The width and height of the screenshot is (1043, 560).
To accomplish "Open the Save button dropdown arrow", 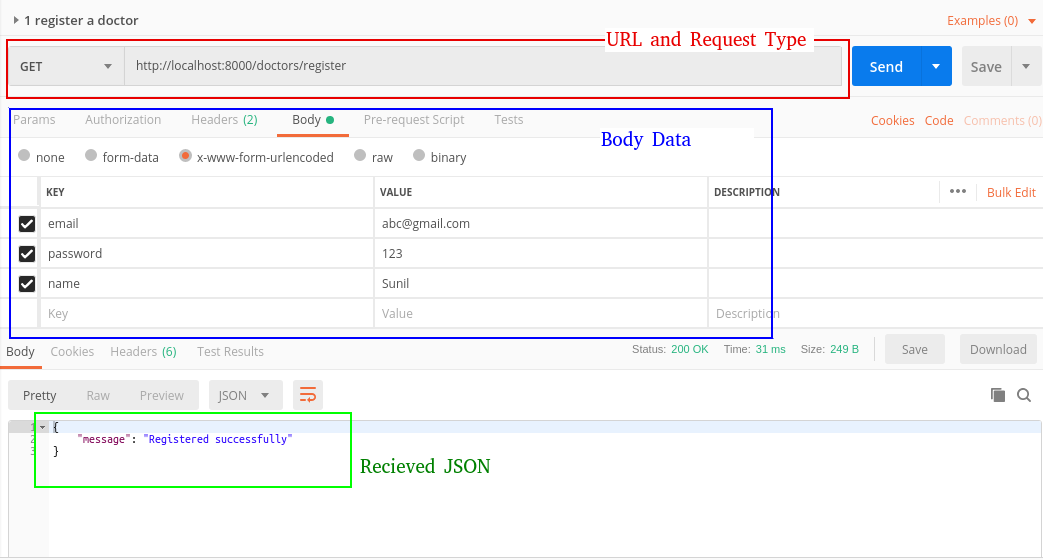I will coord(1026,66).
